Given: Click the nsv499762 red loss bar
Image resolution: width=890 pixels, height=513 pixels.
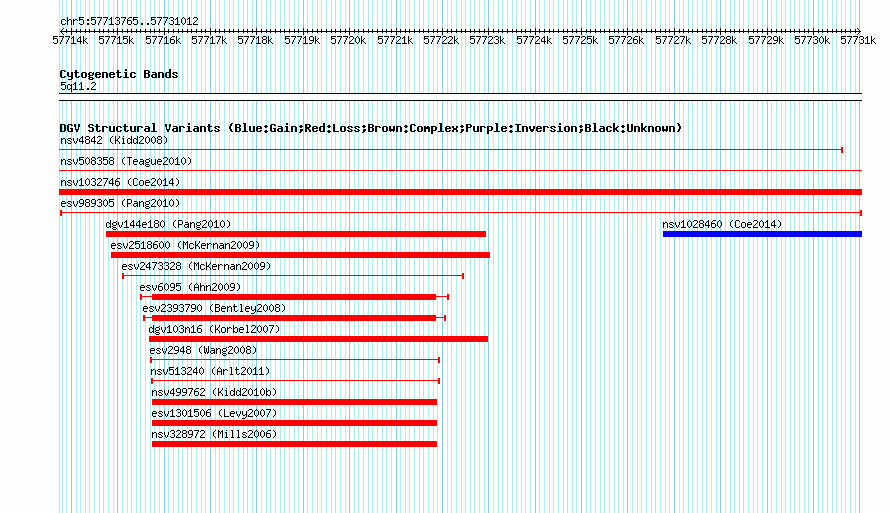Looking at the screenshot, I should 295,402.
